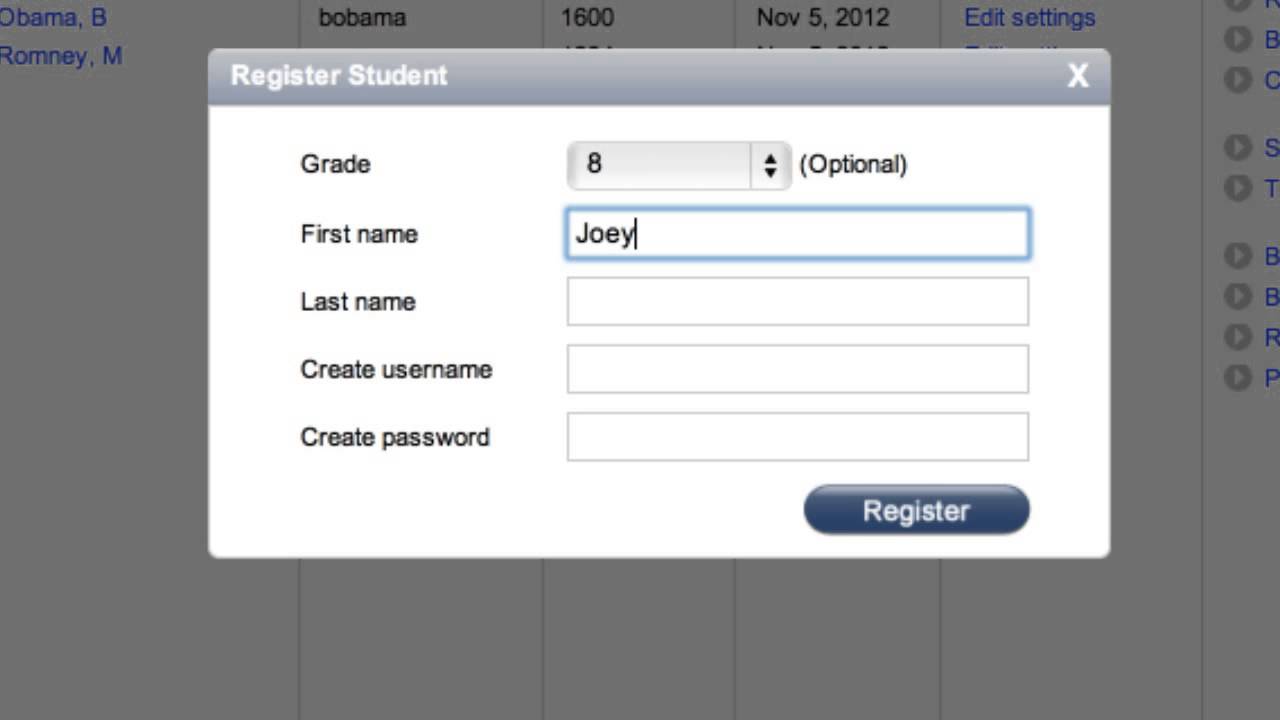
Task: Click the Register Student title bar
Action: tap(600, 76)
